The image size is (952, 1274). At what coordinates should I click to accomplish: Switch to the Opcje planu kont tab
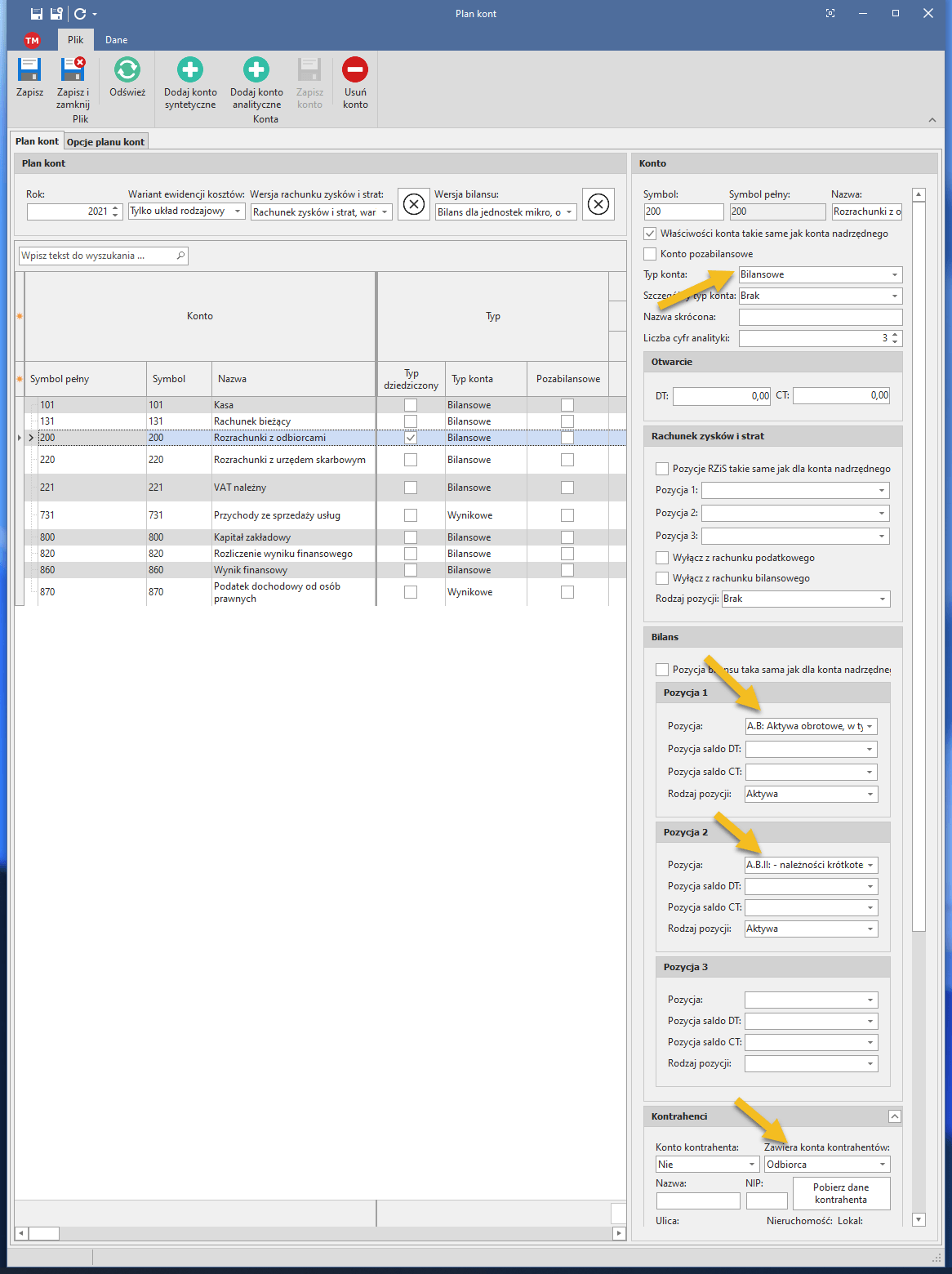pos(105,141)
